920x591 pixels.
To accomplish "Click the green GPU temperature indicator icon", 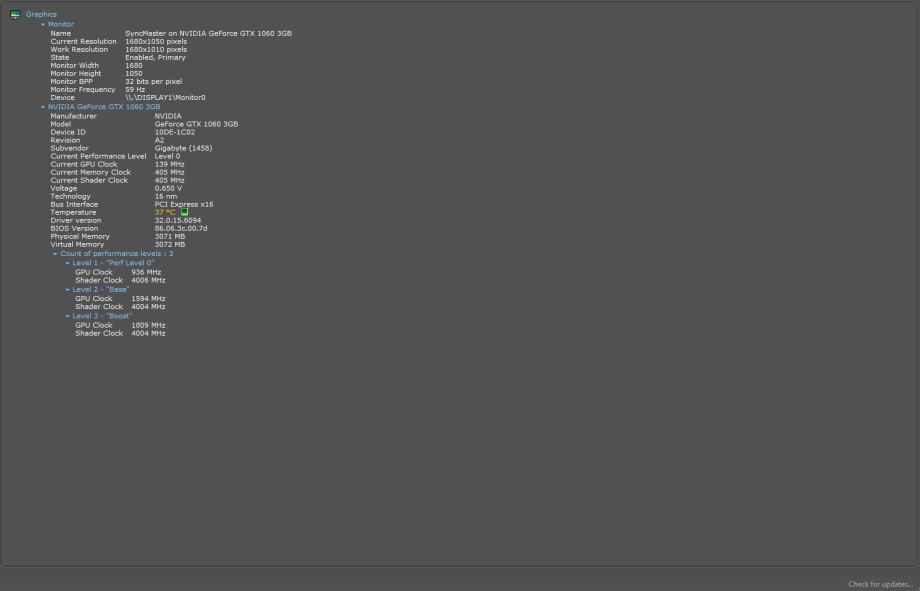I will coord(184,212).
